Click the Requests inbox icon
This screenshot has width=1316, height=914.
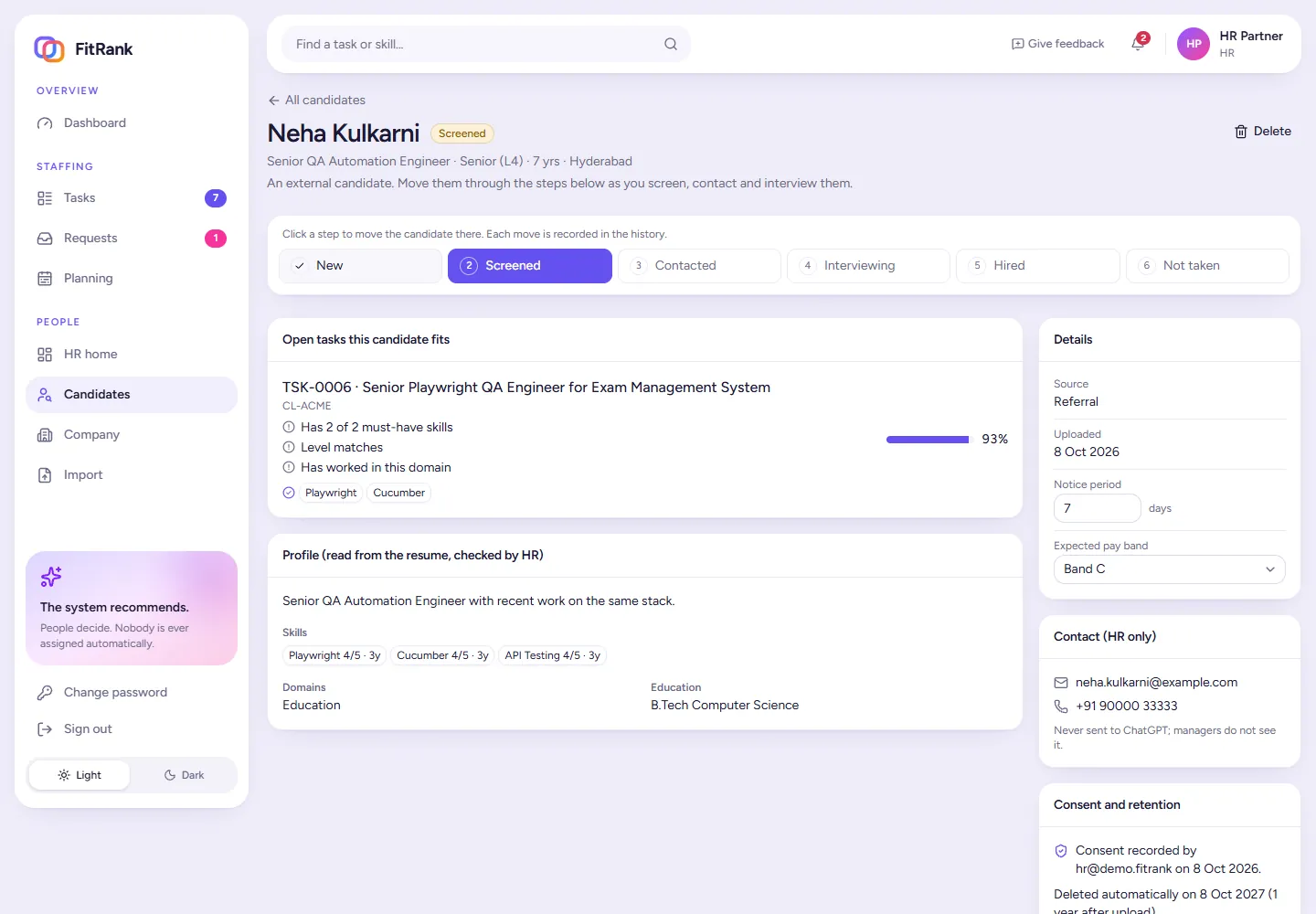[x=45, y=239]
